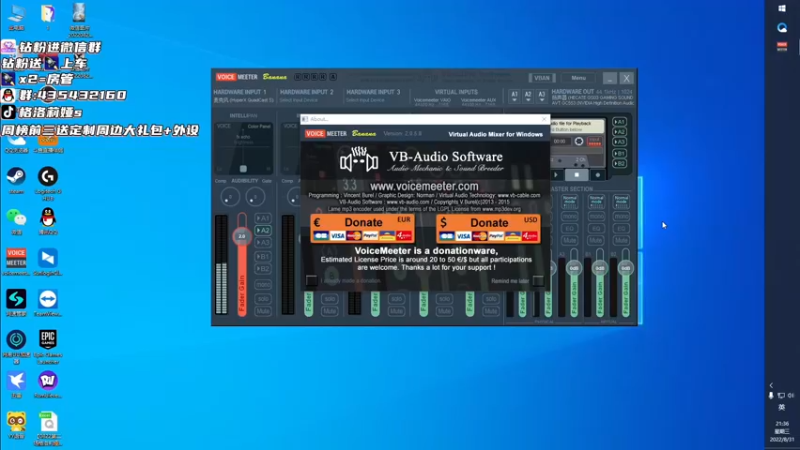Open the QQ penguin desktop icon
This screenshot has height=450, width=800.
click(47, 221)
